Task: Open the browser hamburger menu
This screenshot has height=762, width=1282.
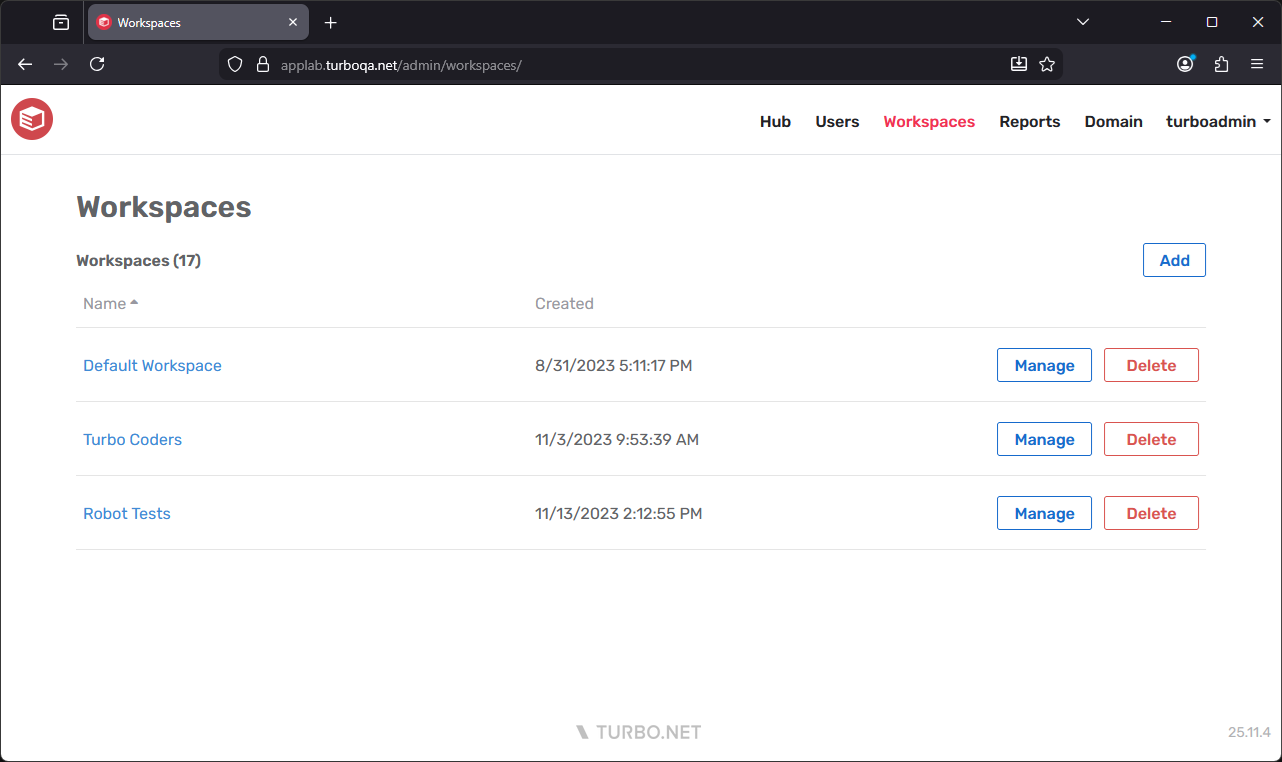Action: (x=1257, y=63)
